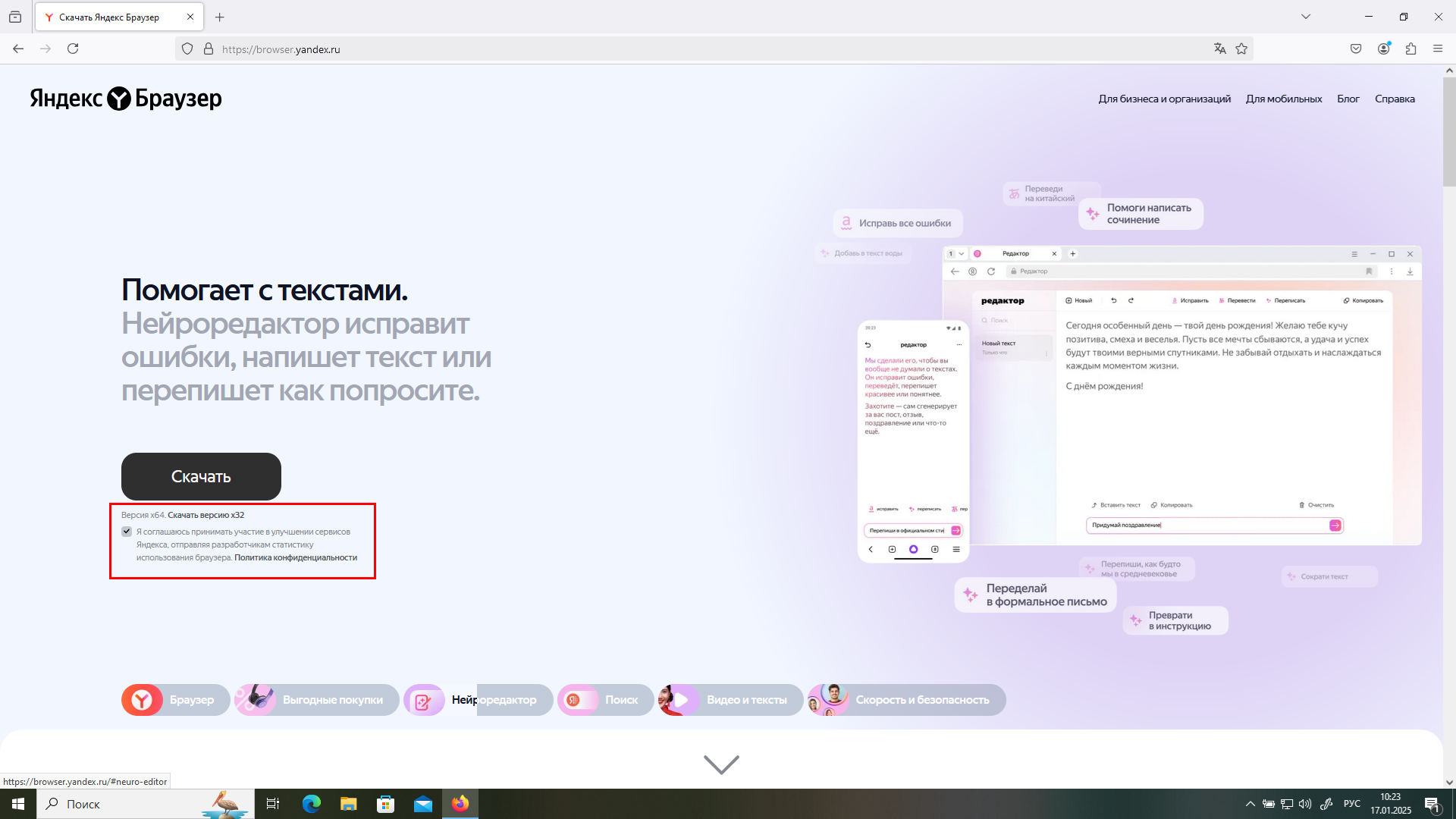Open the application hamburger menu

coord(1438,48)
